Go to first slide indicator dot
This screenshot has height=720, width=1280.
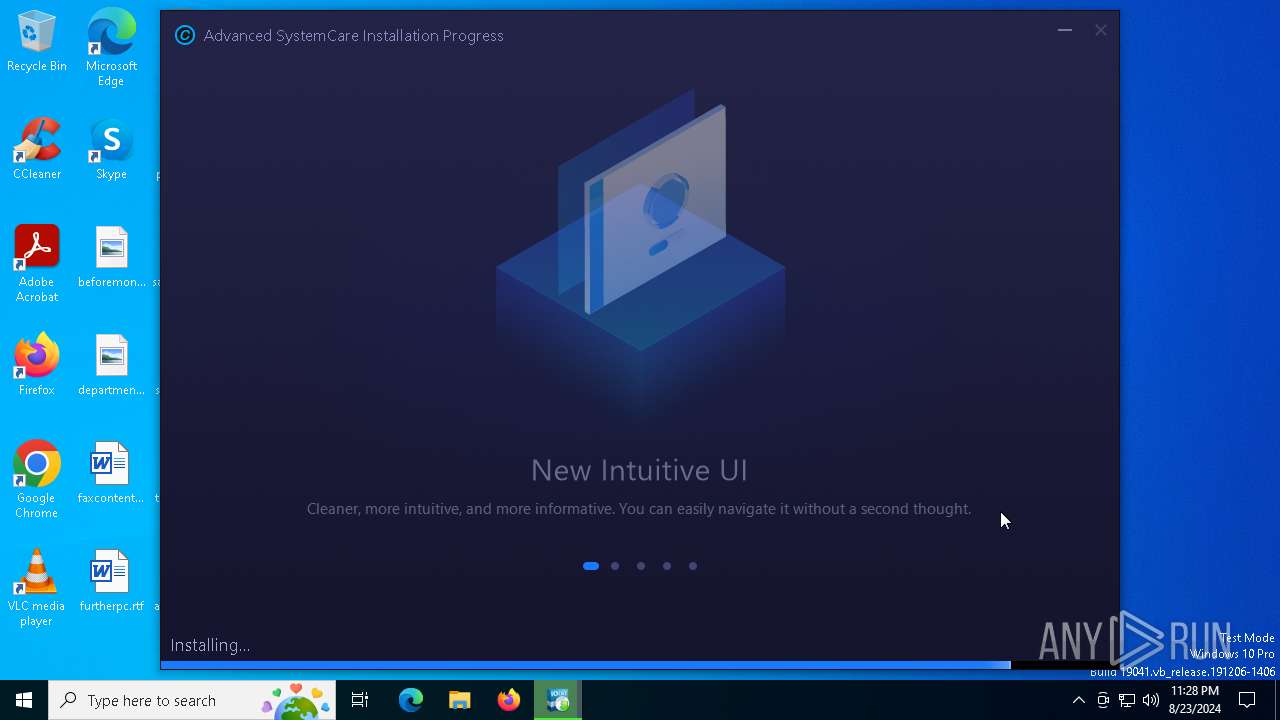point(591,566)
